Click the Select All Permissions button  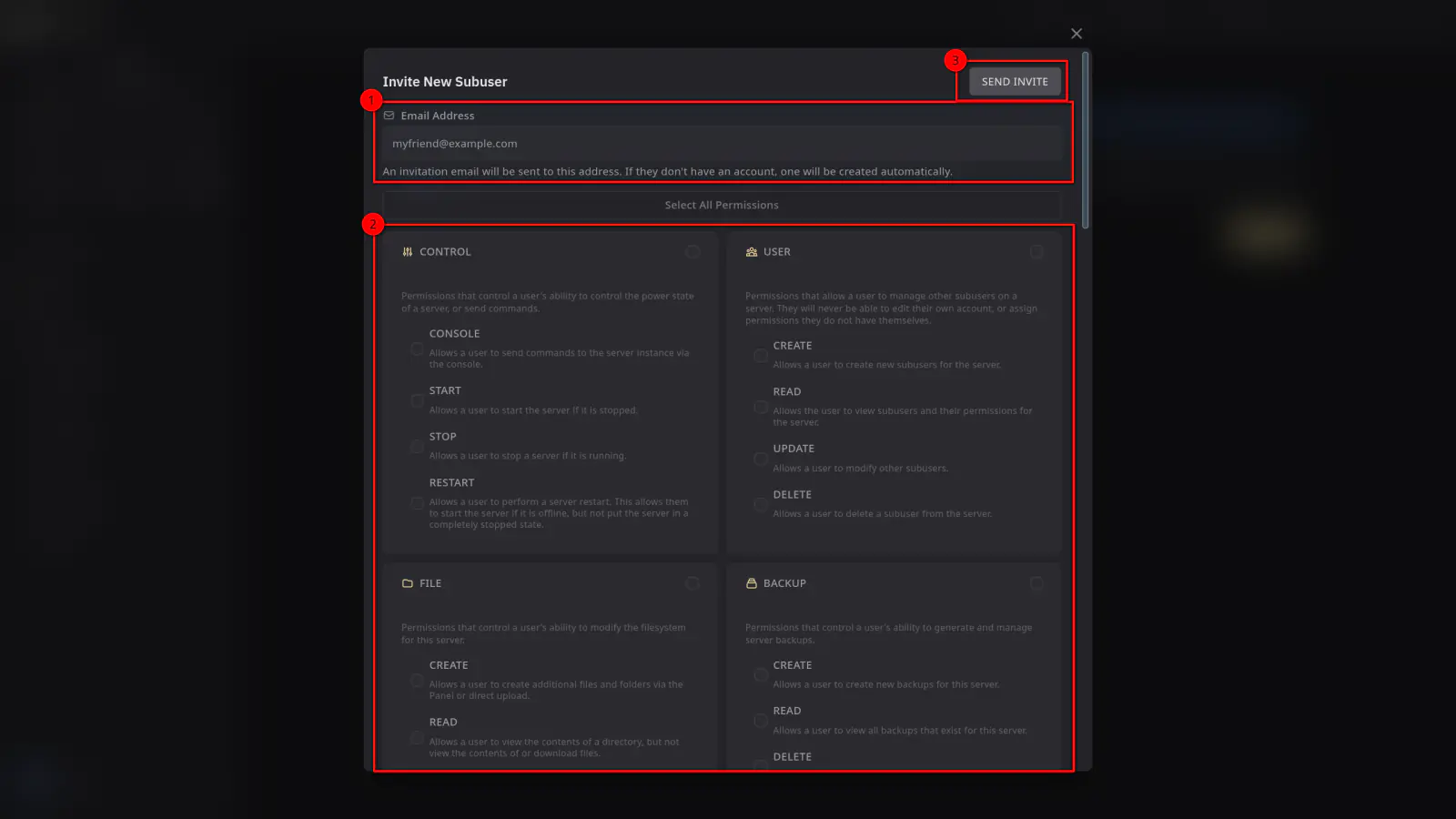tap(722, 206)
